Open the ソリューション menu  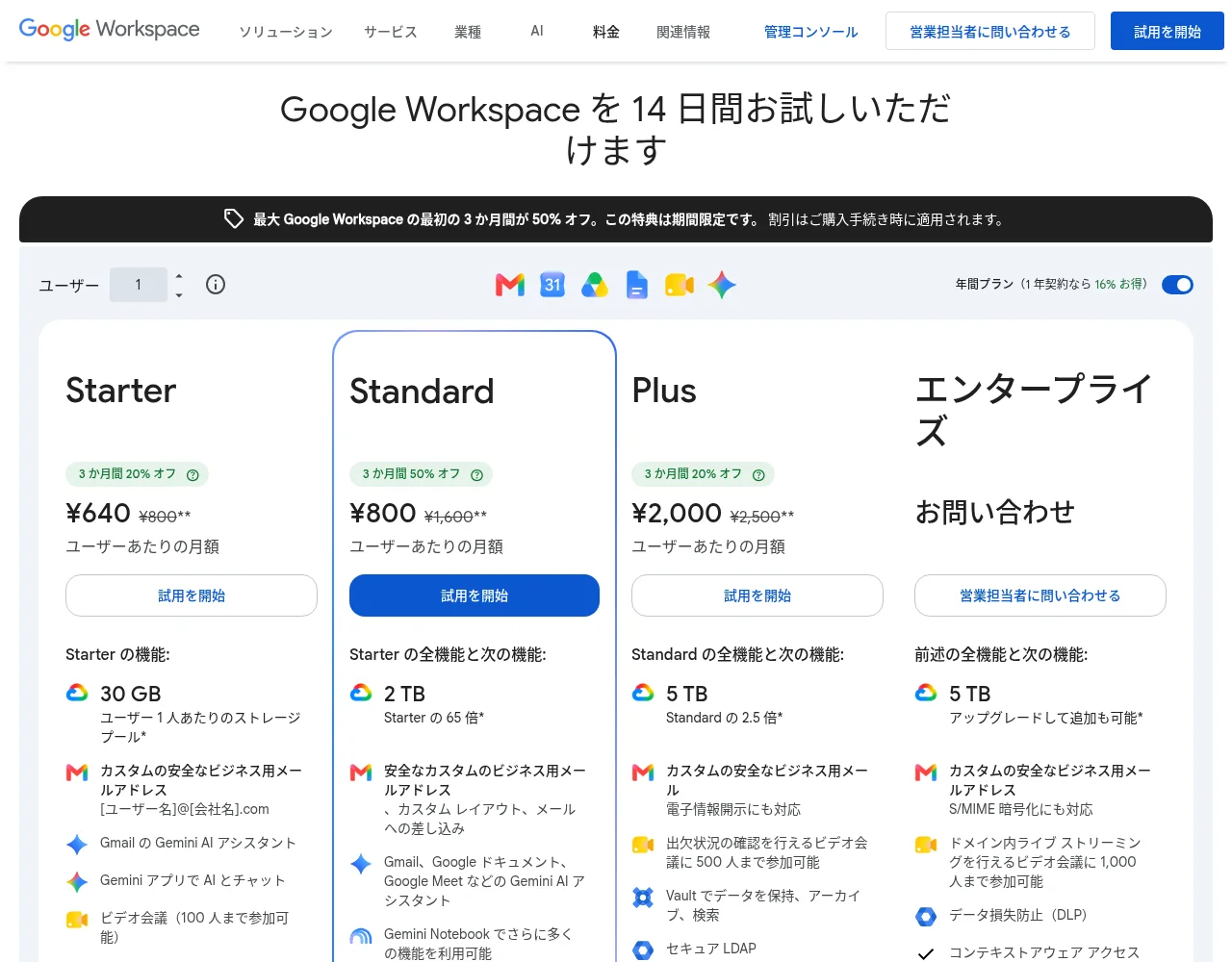click(x=286, y=32)
